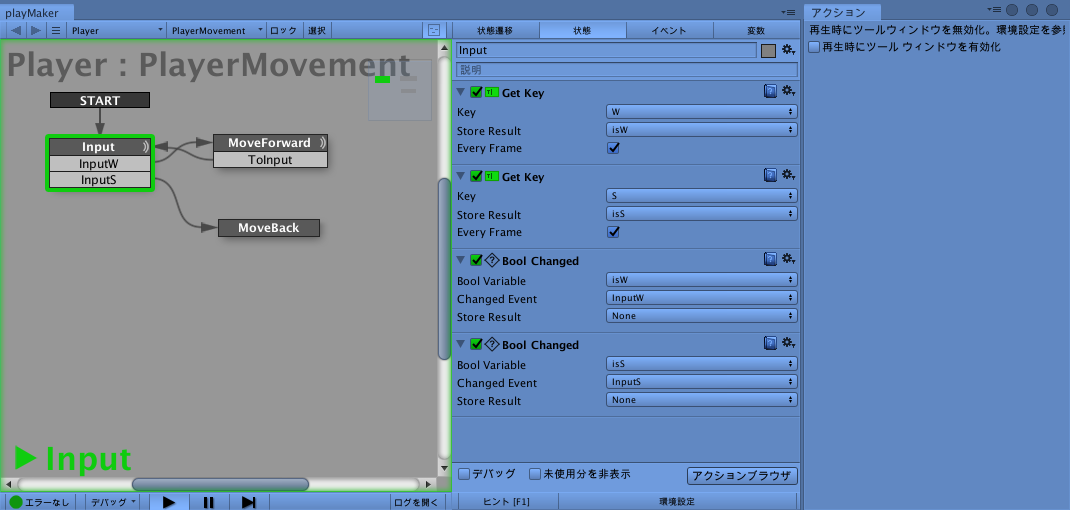Toggle the minimap icon in graph toolbar

pyautogui.click(x=434, y=30)
